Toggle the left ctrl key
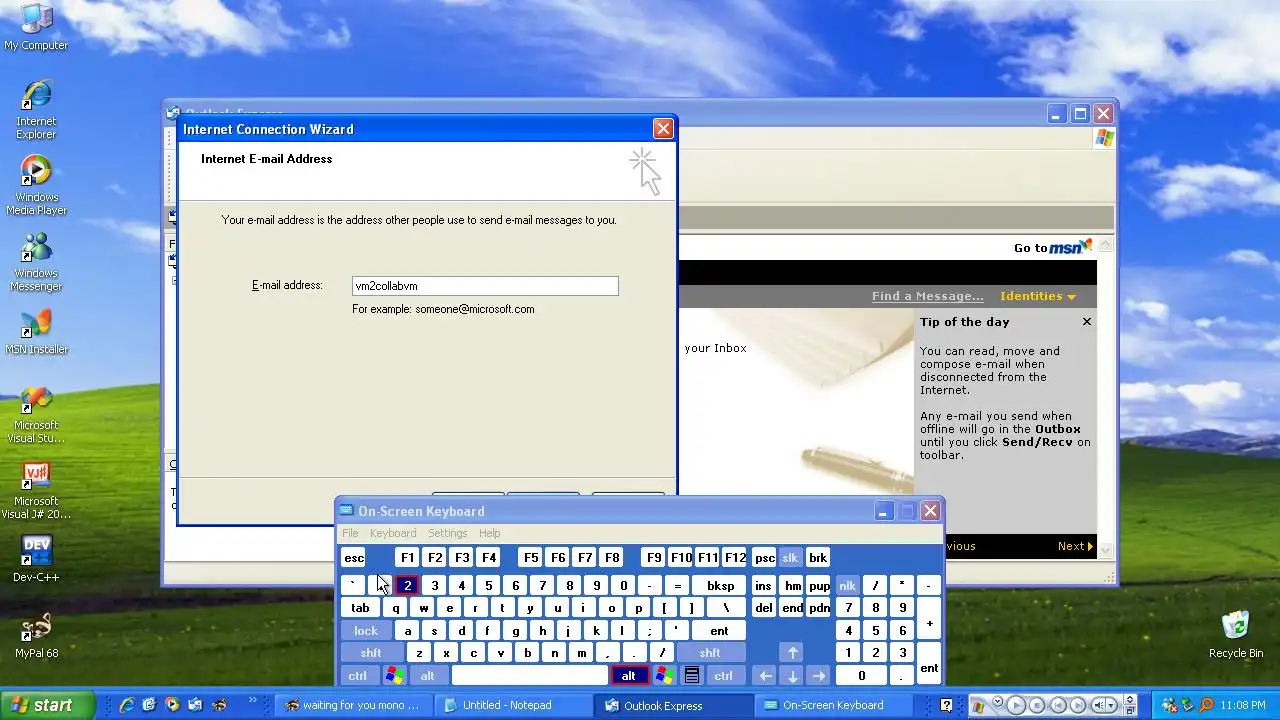The height and width of the screenshot is (720, 1280). pos(357,676)
